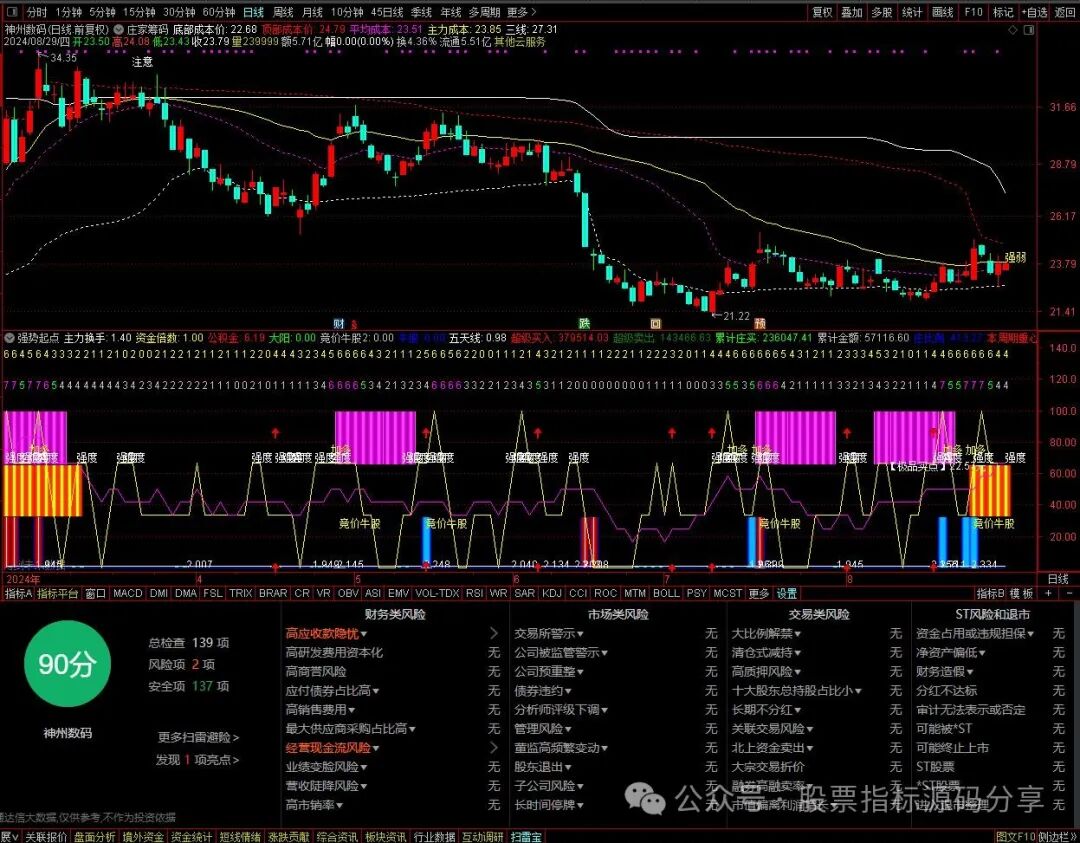The width and height of the screenshot is (1080, 843).
Task: Open the 交易所警示 dropdown
Action: (549, 634)
